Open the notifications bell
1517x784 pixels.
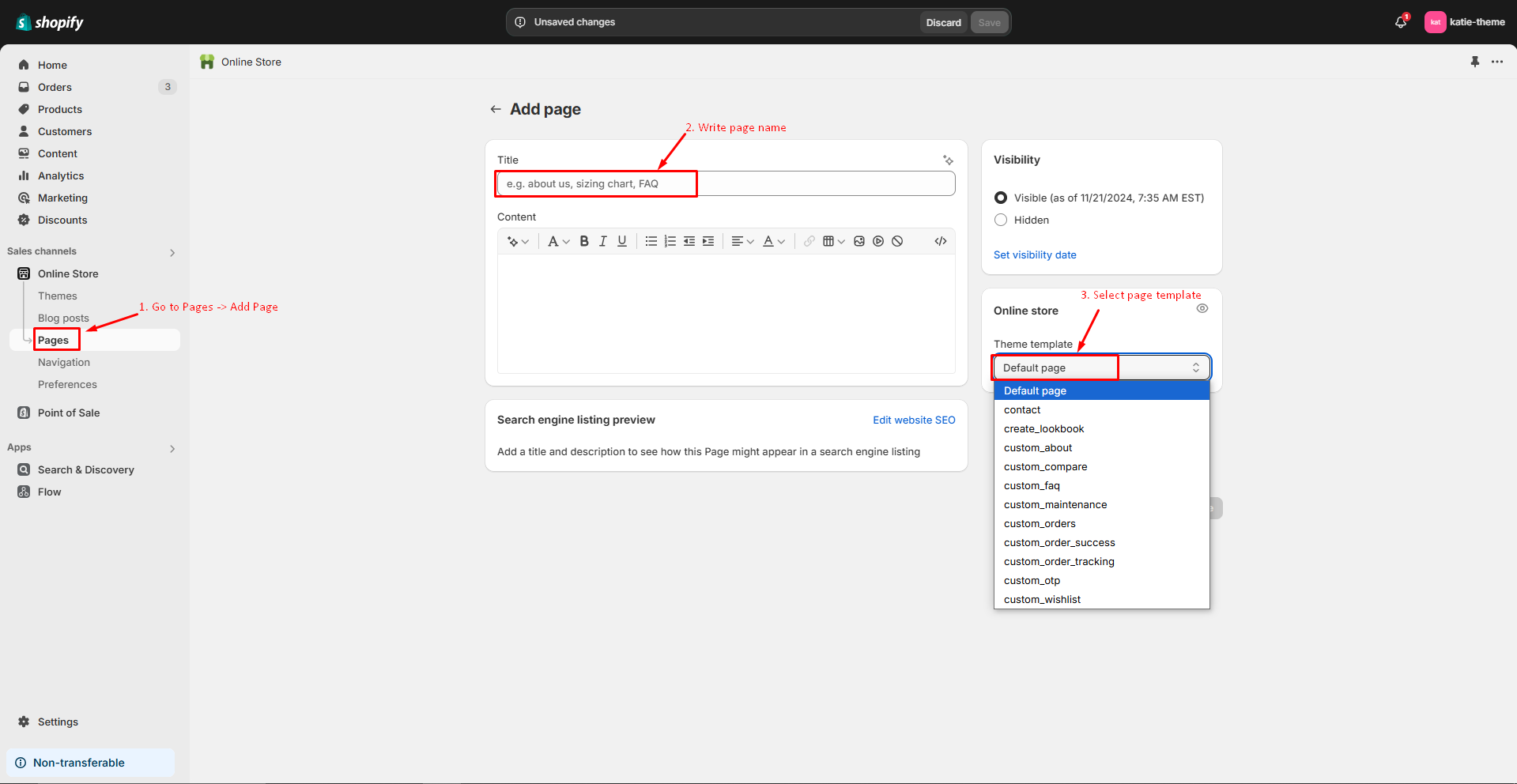coord(1400,22)
